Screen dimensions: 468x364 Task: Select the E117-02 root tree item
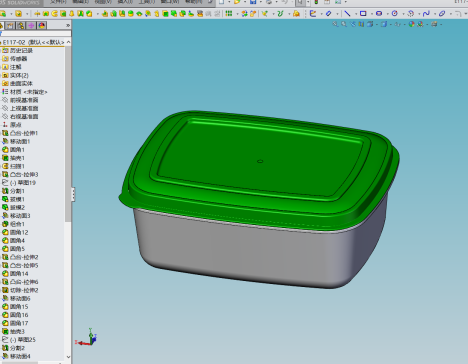pos(33,42)
